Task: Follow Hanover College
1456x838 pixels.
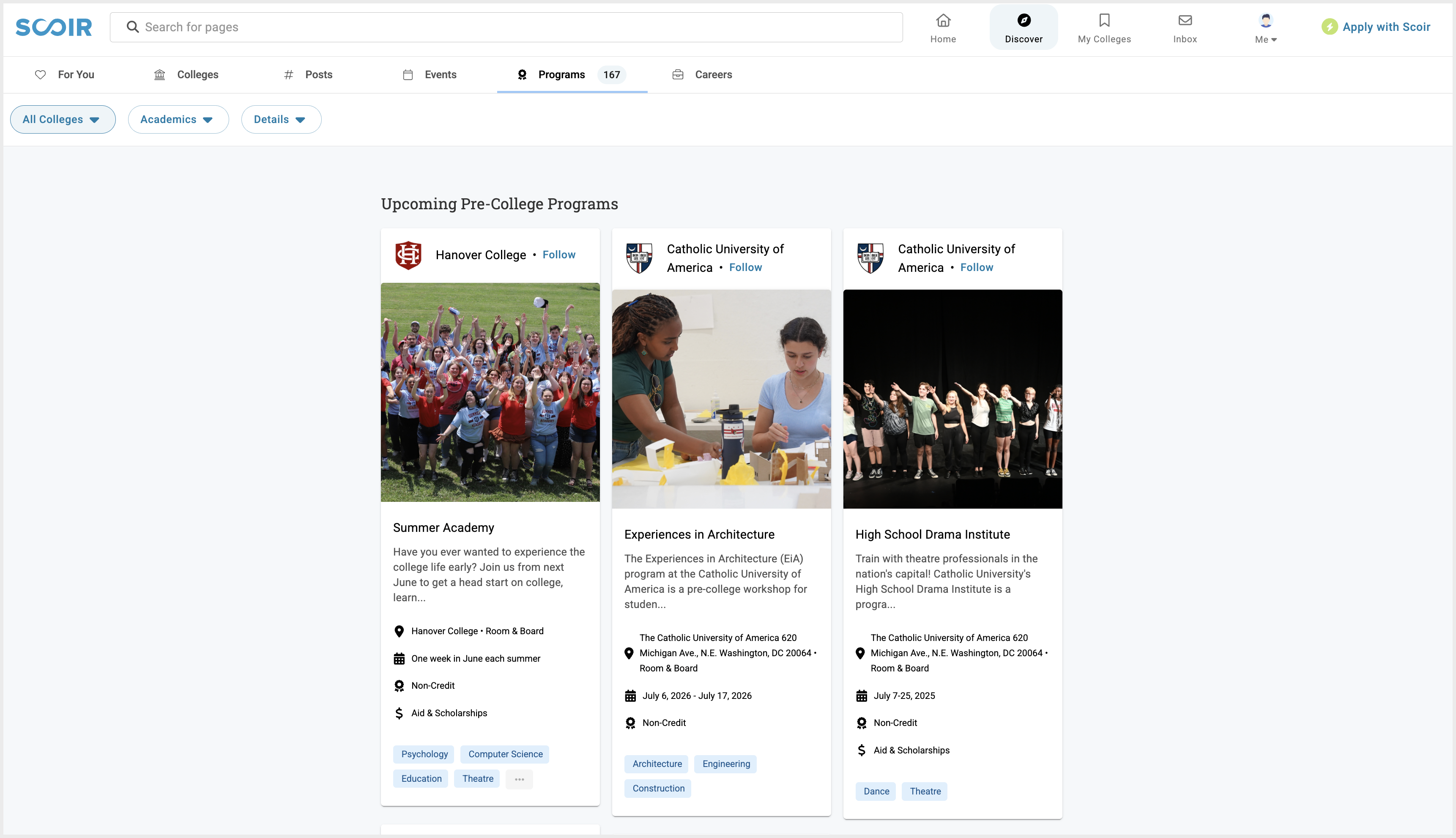Action: point(558,255)
